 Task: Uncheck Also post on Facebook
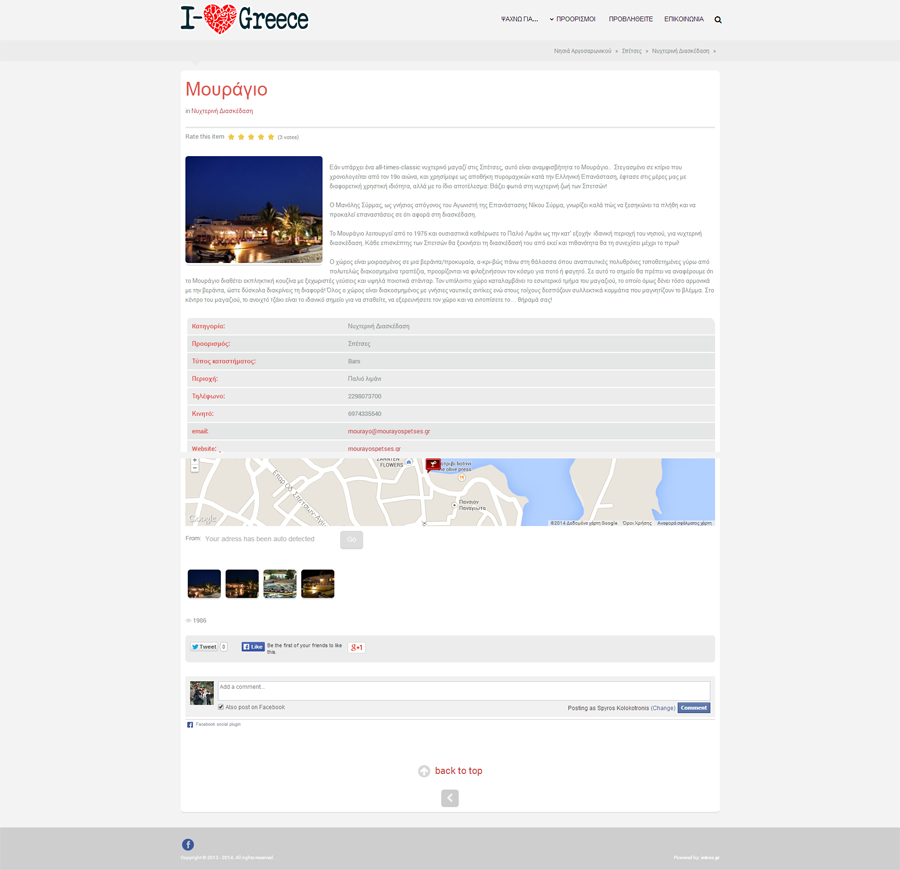click(221, 707)
